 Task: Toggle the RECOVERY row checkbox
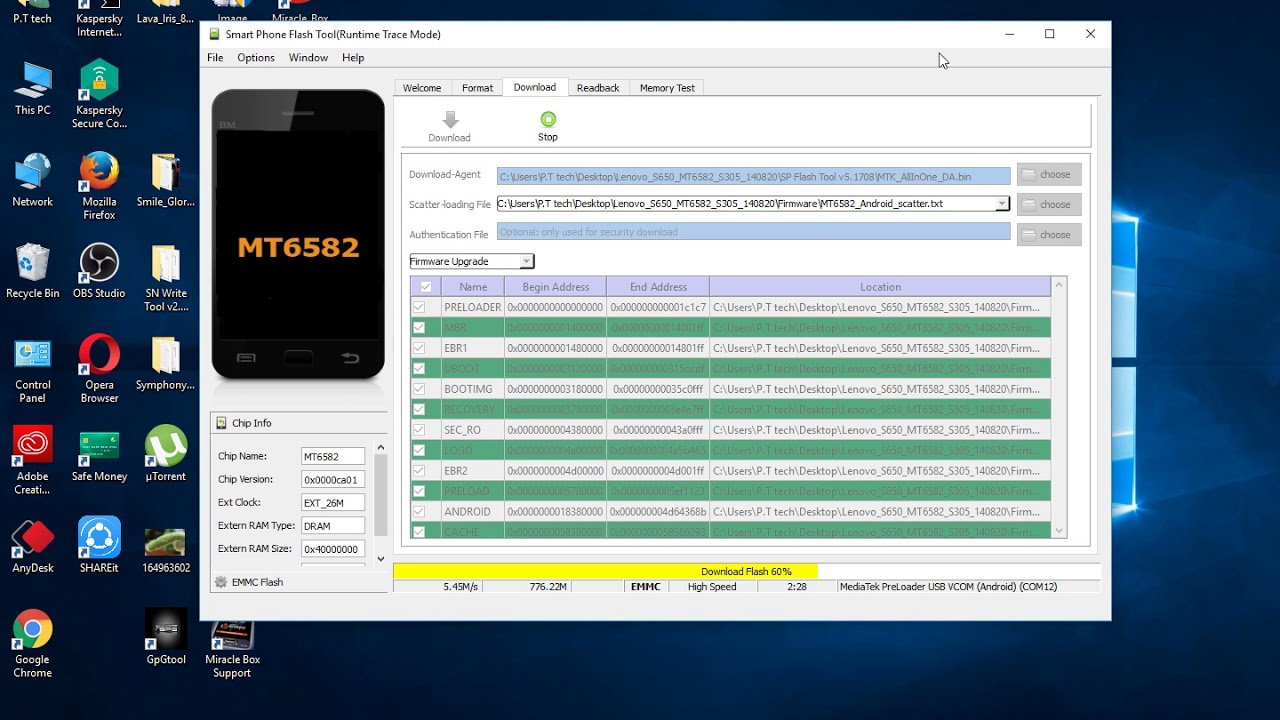click(x=419, y=409)
